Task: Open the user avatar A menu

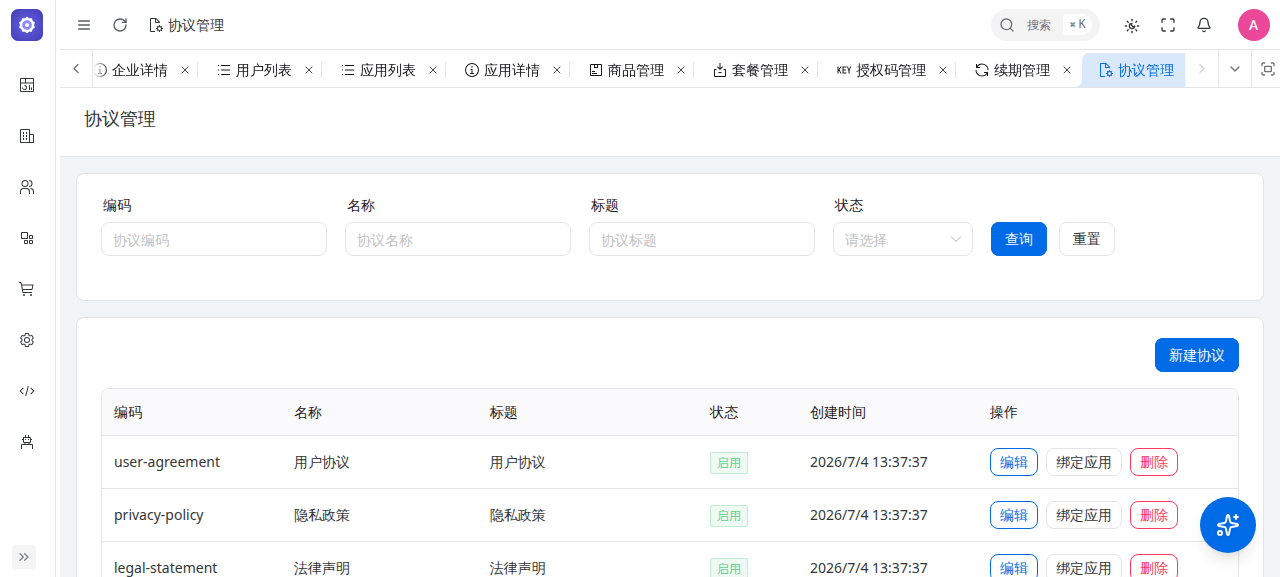Action: (x=1254, y=25)
